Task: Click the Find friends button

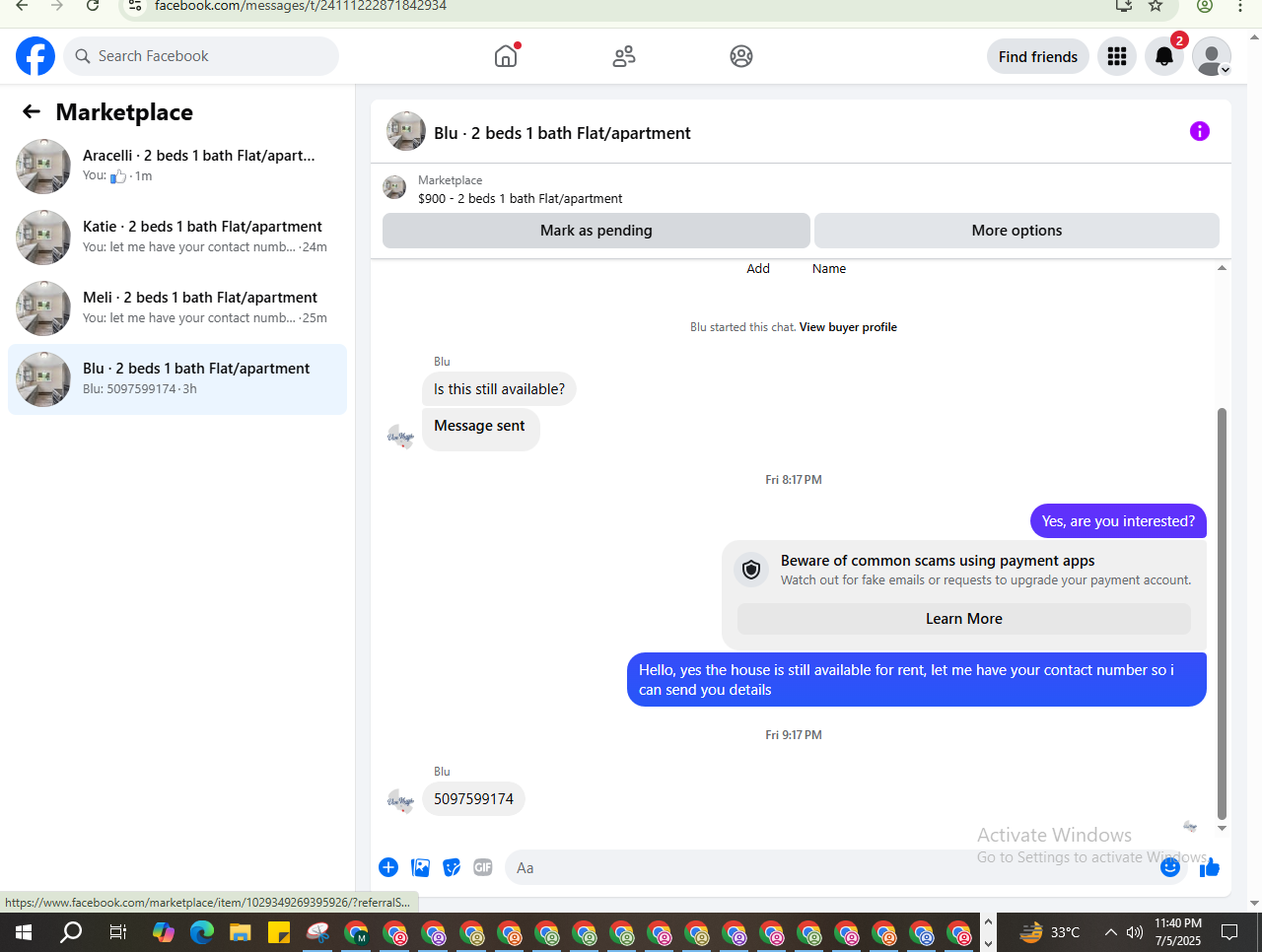Action: (x=1038, y=56)
